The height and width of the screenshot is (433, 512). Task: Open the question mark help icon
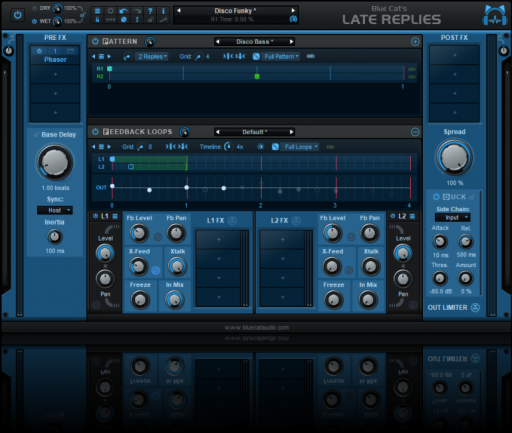coord(150,11)
